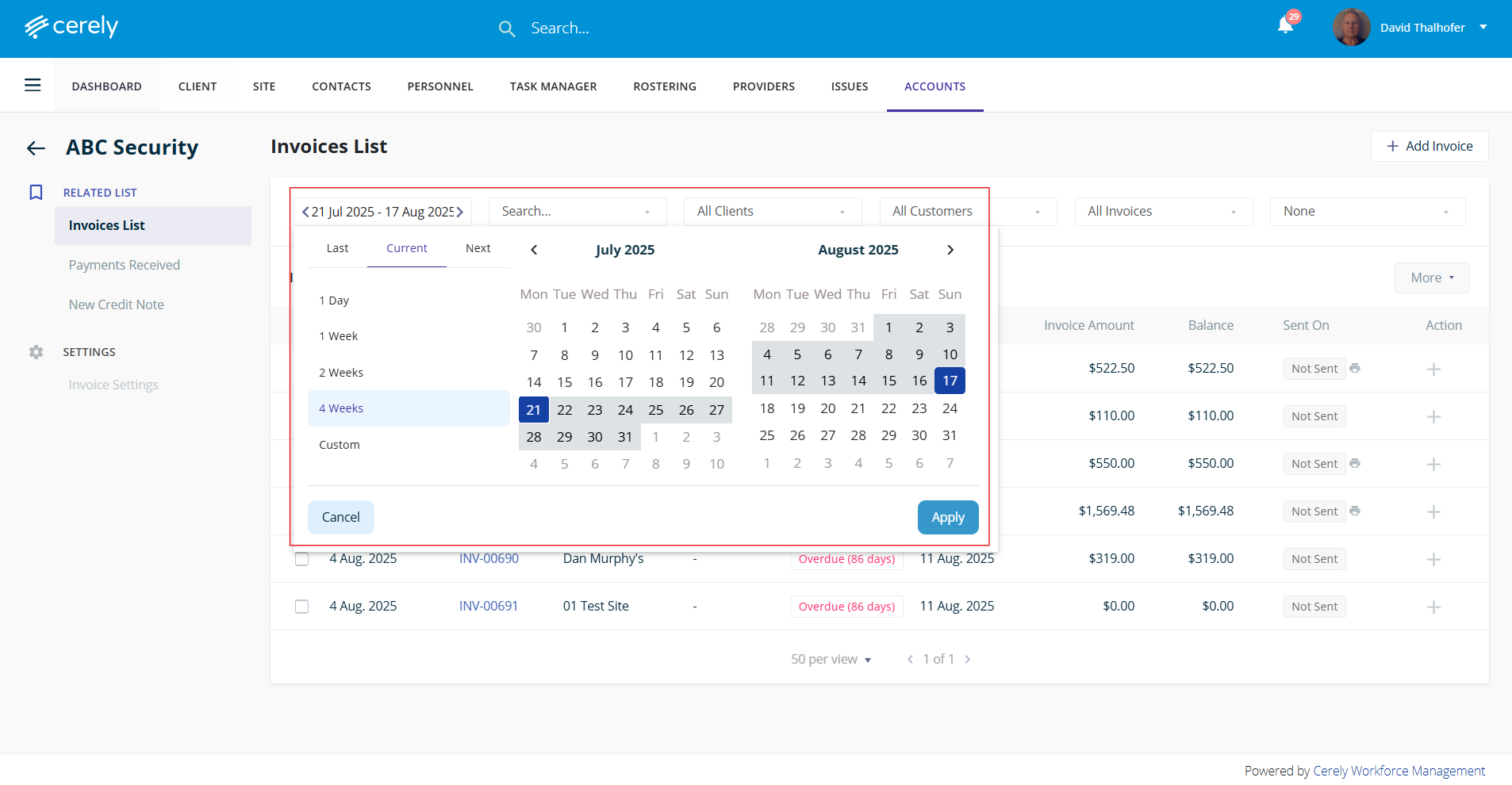Viewport: 1512px width, 785px height.
Task: Go back with the arrow beside ABC Security
Action: pos(36,148)
